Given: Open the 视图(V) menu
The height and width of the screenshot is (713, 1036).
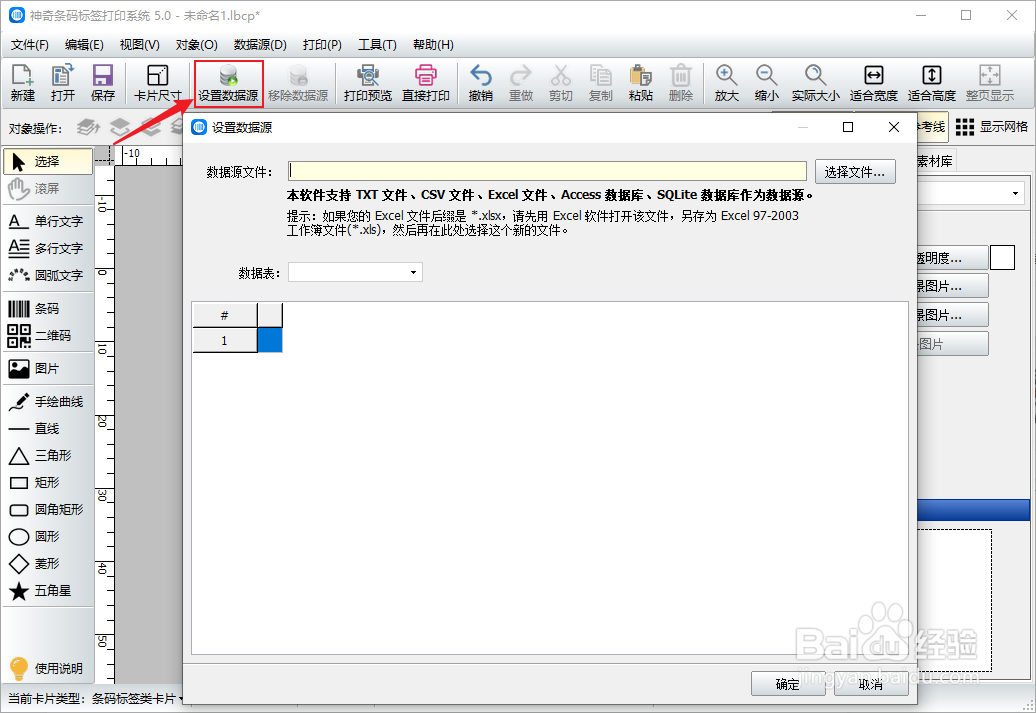Looking at the screenshot, I should (x=139, y=45).
